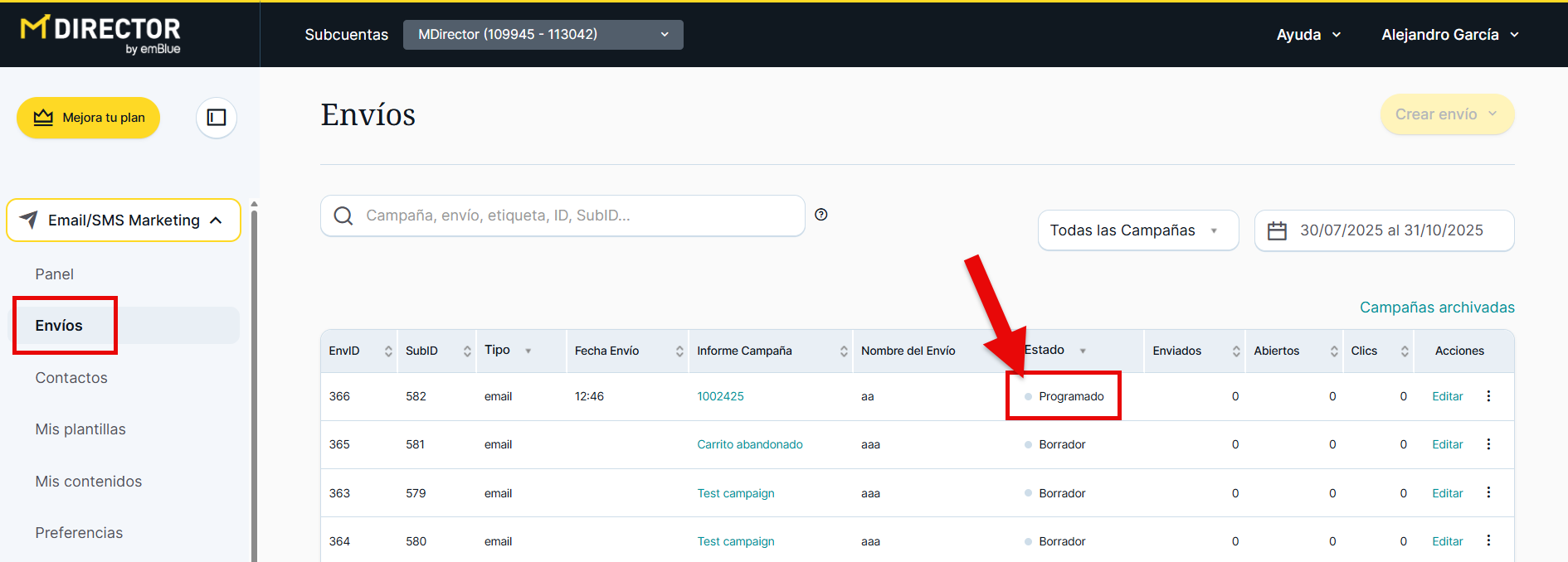The width and height of the screenshot is (1568, 562).
Task: Open the Subcuentas MDirector selector
Action: pos(543,35)
